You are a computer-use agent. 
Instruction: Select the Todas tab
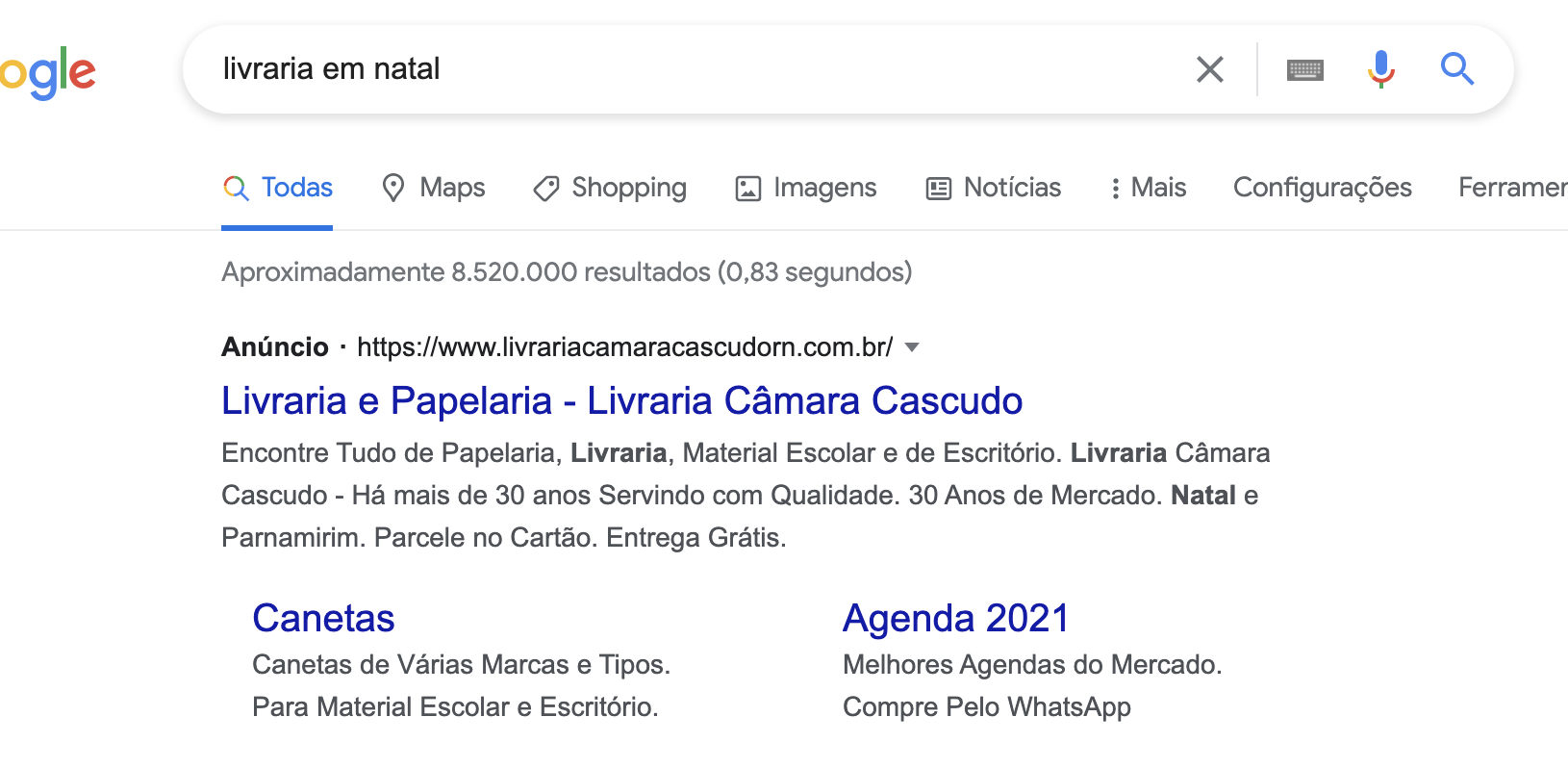point(277,188)
